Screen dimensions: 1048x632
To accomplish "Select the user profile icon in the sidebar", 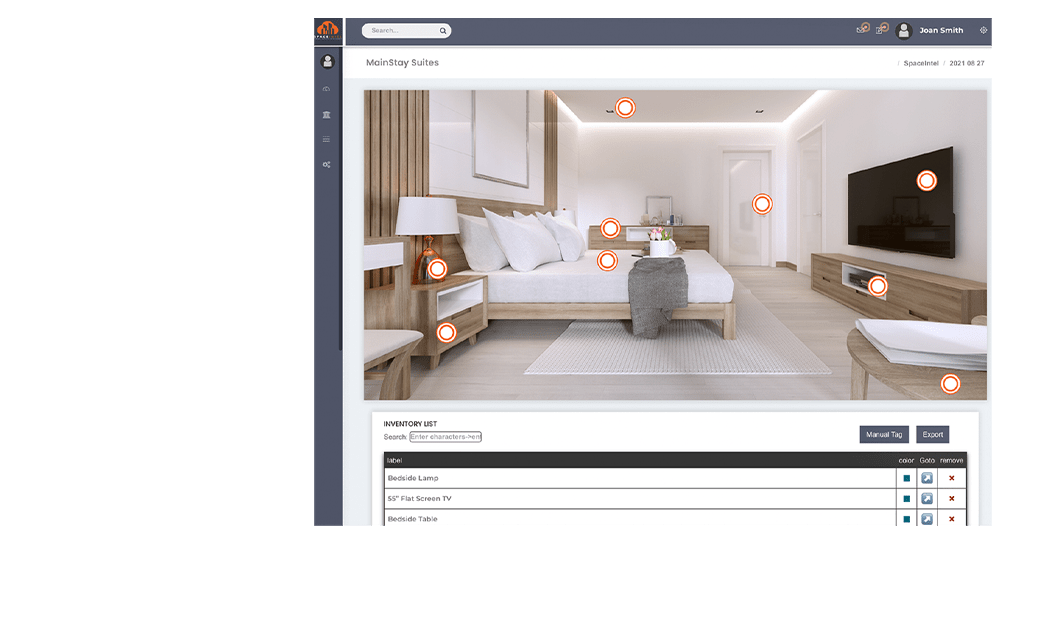I will 326,61.
